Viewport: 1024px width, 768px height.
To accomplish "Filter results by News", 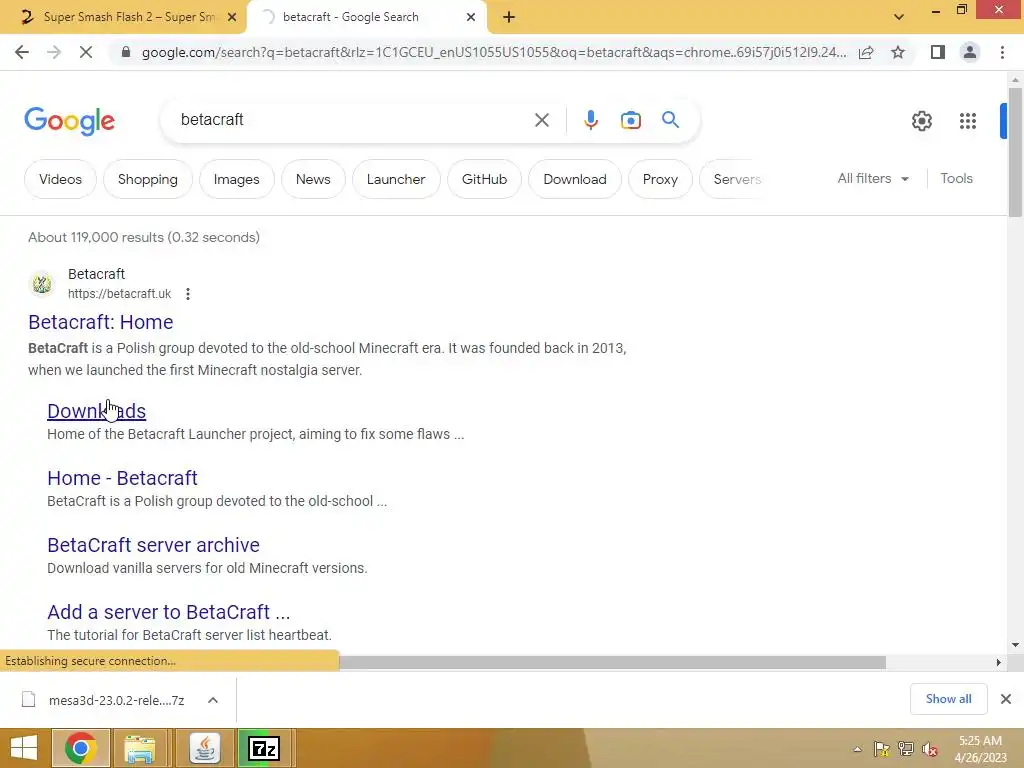I will (x=313, y=179).
